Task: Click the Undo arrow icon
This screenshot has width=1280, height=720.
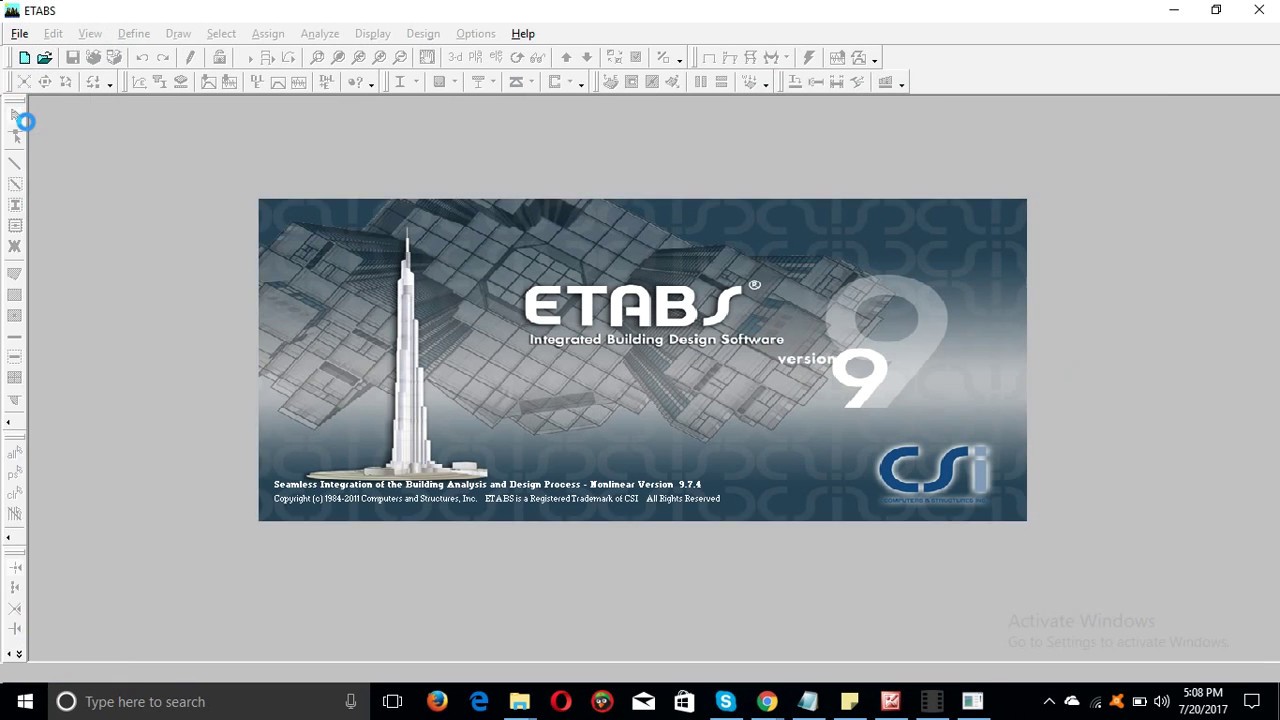Action: [142, 58]
